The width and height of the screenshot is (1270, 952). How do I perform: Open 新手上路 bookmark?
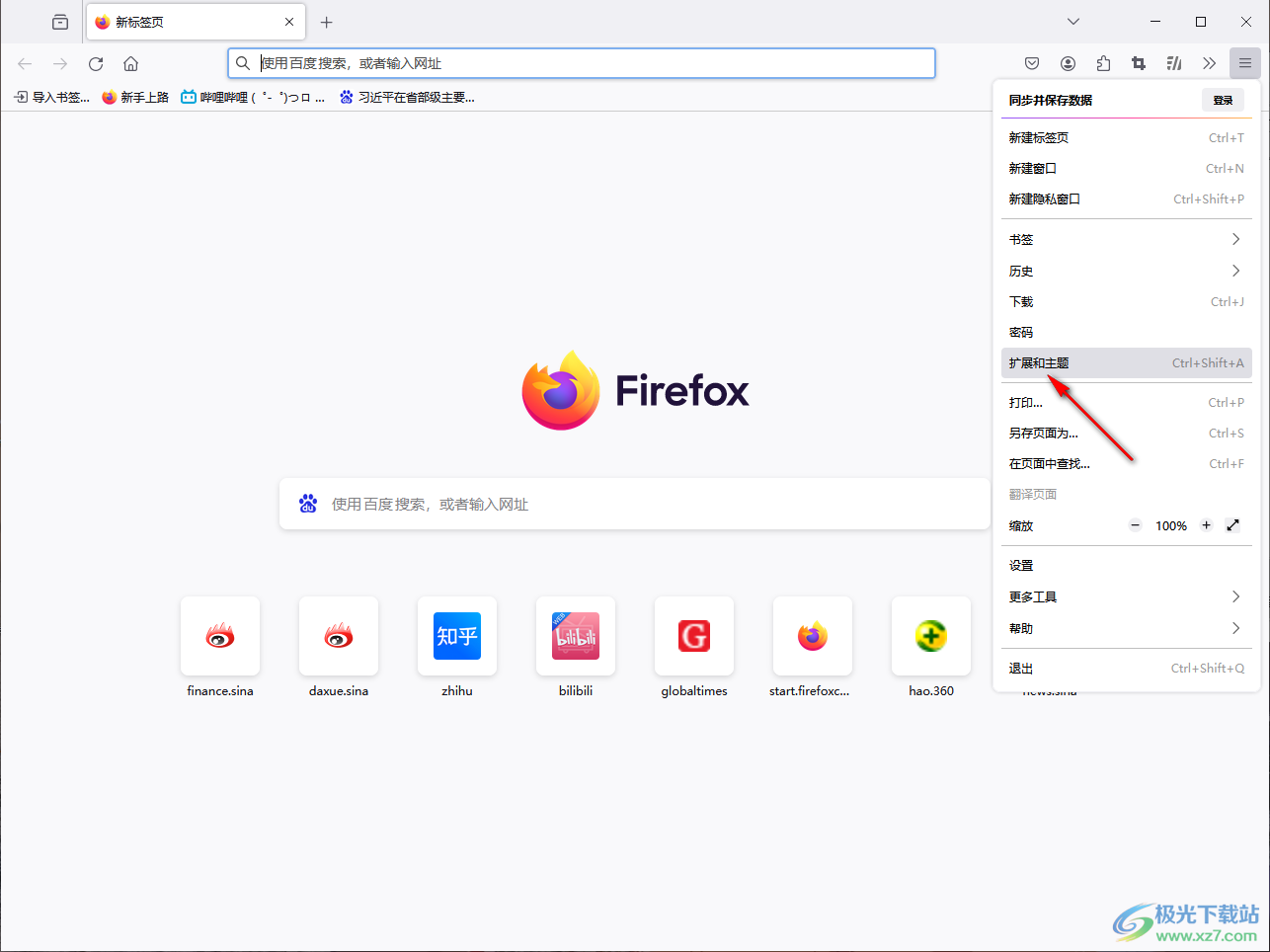coord(135,97)
